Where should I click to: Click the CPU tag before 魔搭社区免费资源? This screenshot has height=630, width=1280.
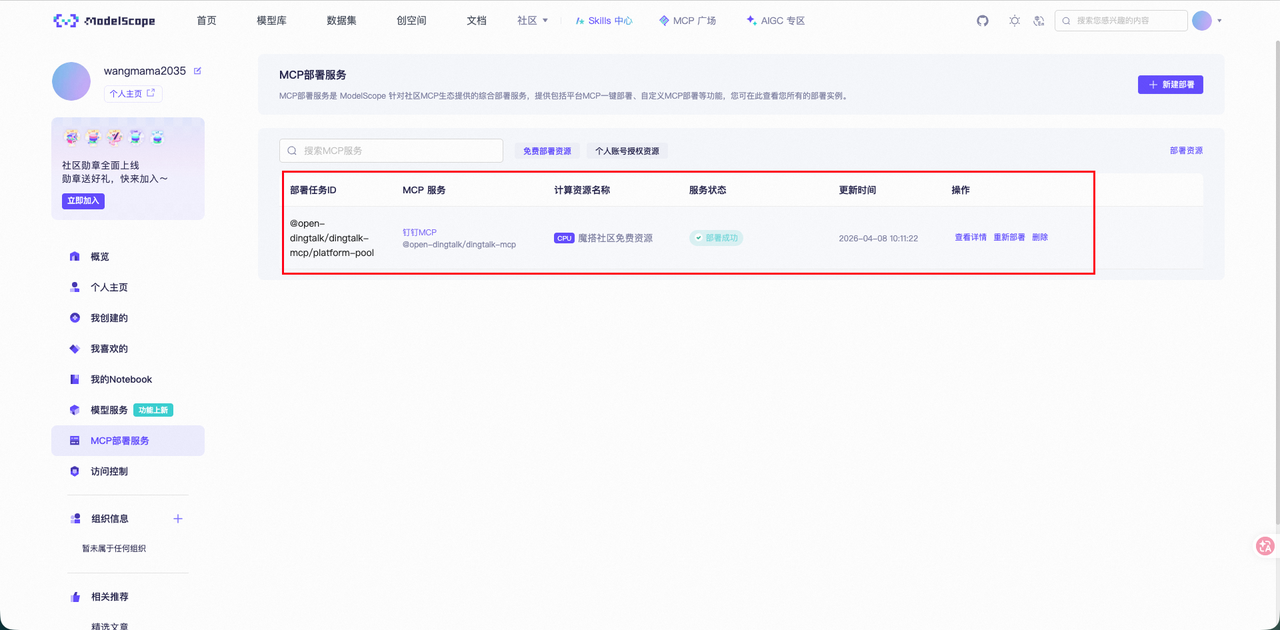(564, 238)
